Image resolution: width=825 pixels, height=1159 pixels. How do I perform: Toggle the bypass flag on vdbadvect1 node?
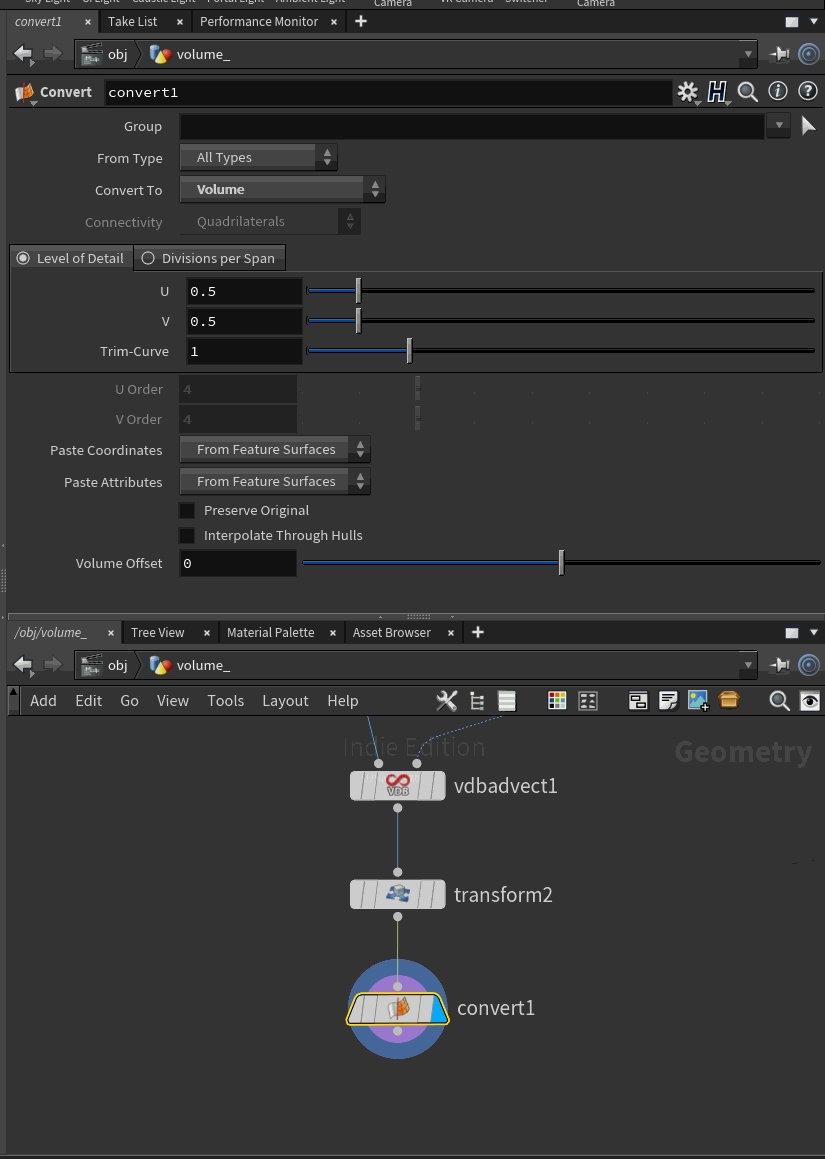(x=358, y=786)
